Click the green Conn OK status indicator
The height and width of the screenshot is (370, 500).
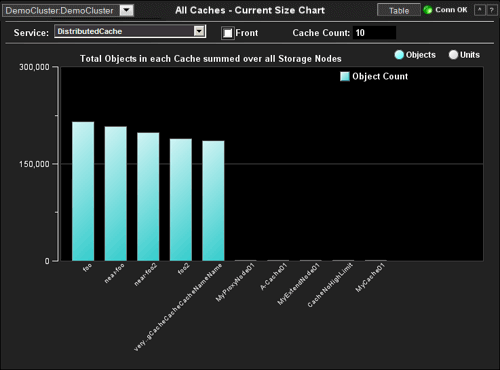tap(427, 10)
